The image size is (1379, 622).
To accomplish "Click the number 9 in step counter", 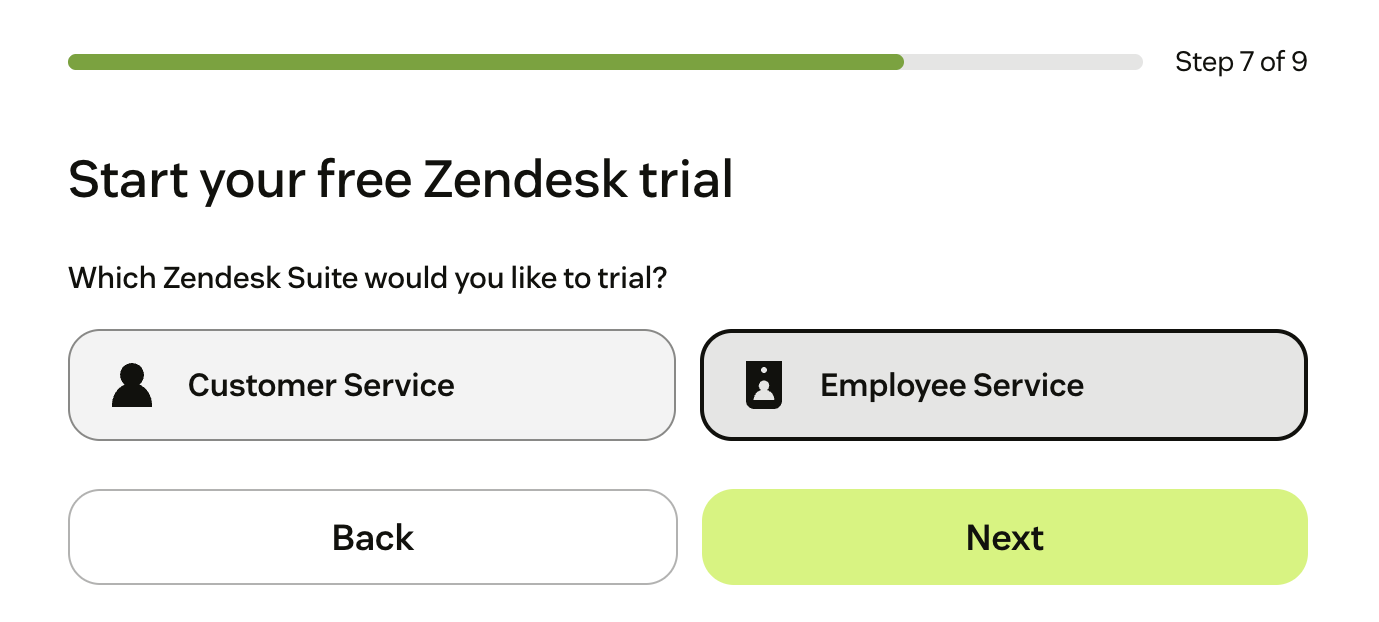I will tap(1298, 62).
